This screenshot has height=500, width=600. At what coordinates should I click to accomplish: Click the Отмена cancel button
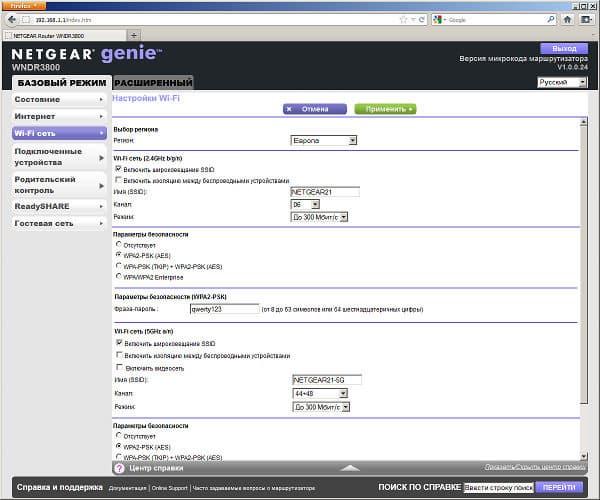click(315, 109)
